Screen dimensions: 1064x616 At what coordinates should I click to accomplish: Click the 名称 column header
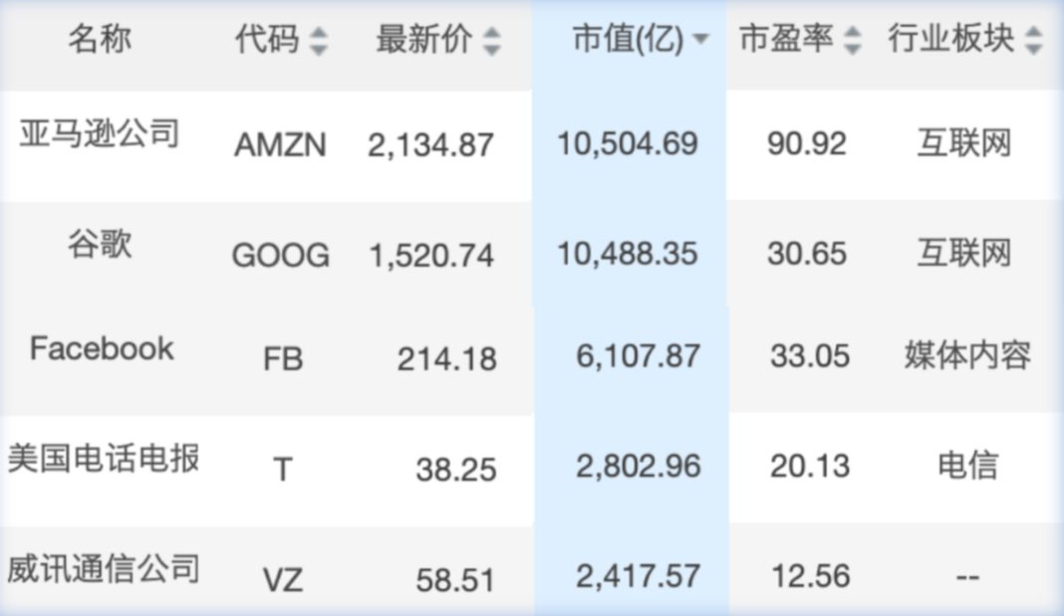[99, 40]
